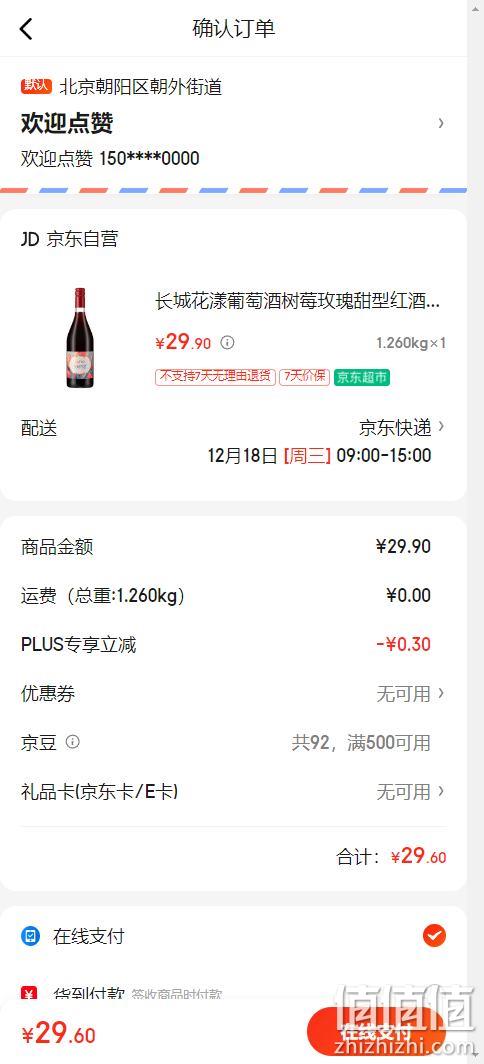The width and height of the screenshot is (484, 1064).
Task: Tap the 京东超市 green tag
Action: point(362,377)
